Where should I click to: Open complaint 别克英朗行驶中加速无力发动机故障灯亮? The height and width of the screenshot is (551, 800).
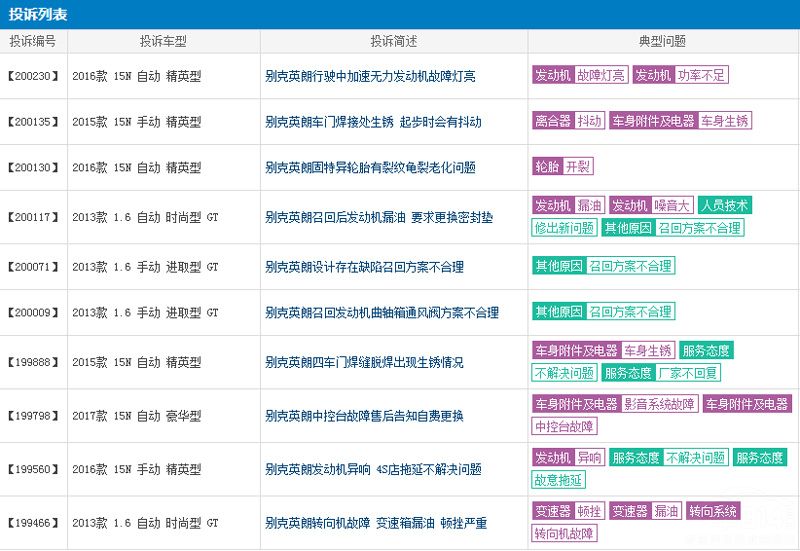tap(370, 76)
